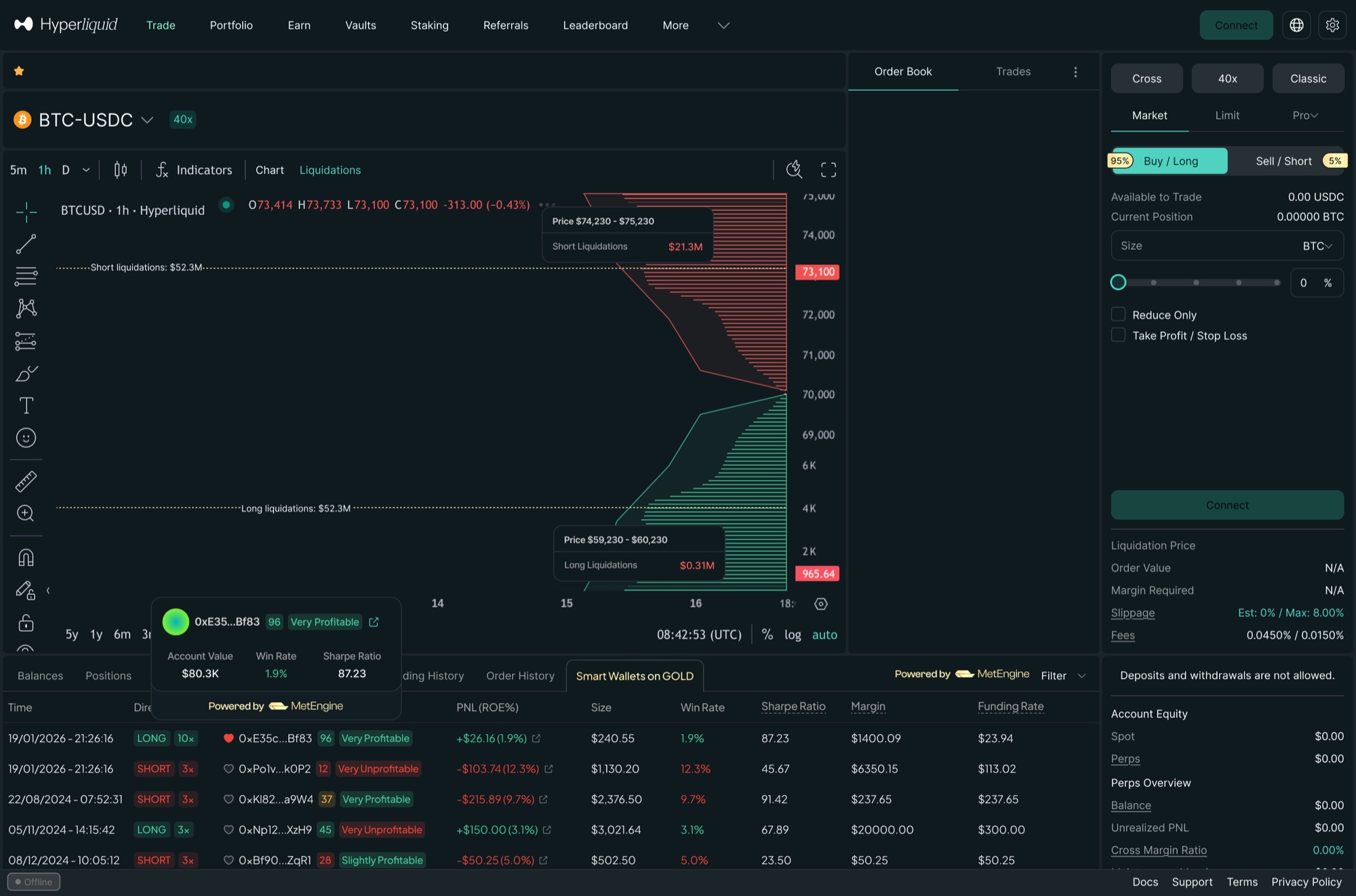Open the Fibonacci retracement tools
Viewport: 1356px width, 896px height.
click(26, 276)
